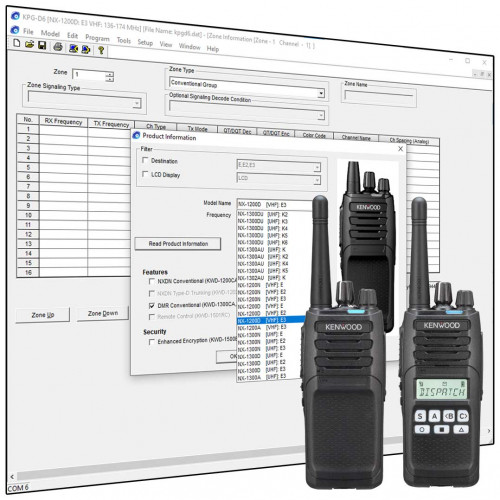Open the Edit menu
Image resolution: width=500 pixels, height=500 pixels.
click(72, 36)
